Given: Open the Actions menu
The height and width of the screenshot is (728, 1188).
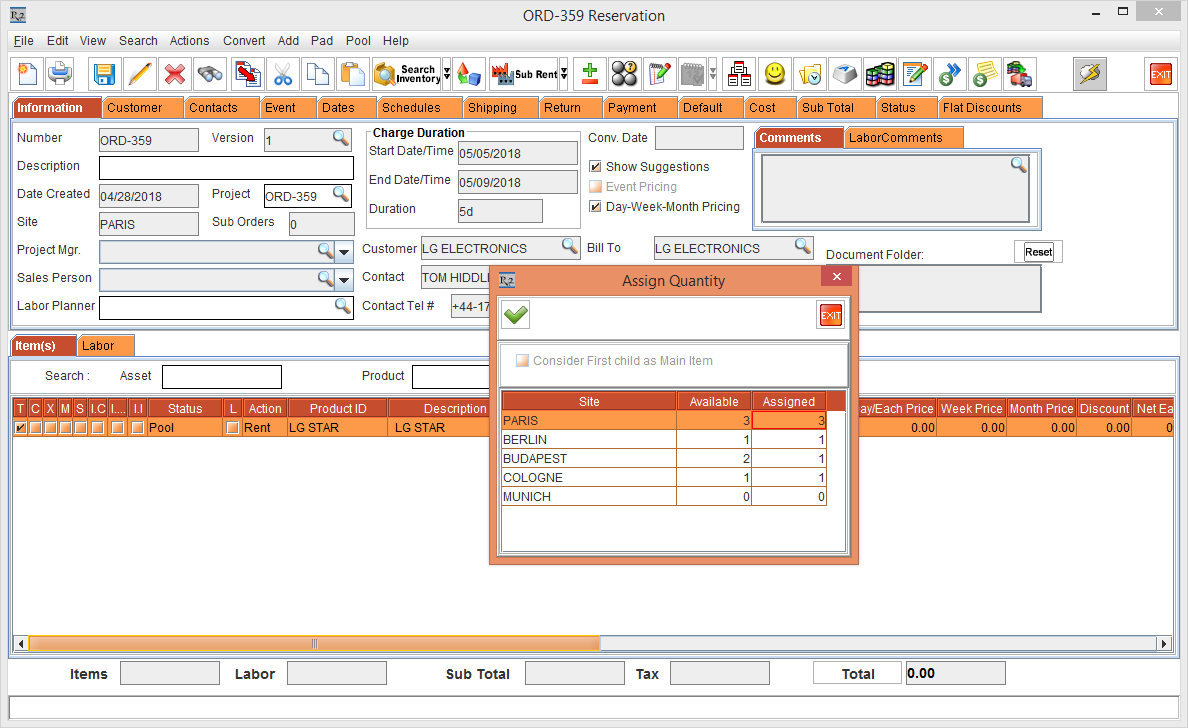Looking at the screenshot, I should click(x=189, y=41).
